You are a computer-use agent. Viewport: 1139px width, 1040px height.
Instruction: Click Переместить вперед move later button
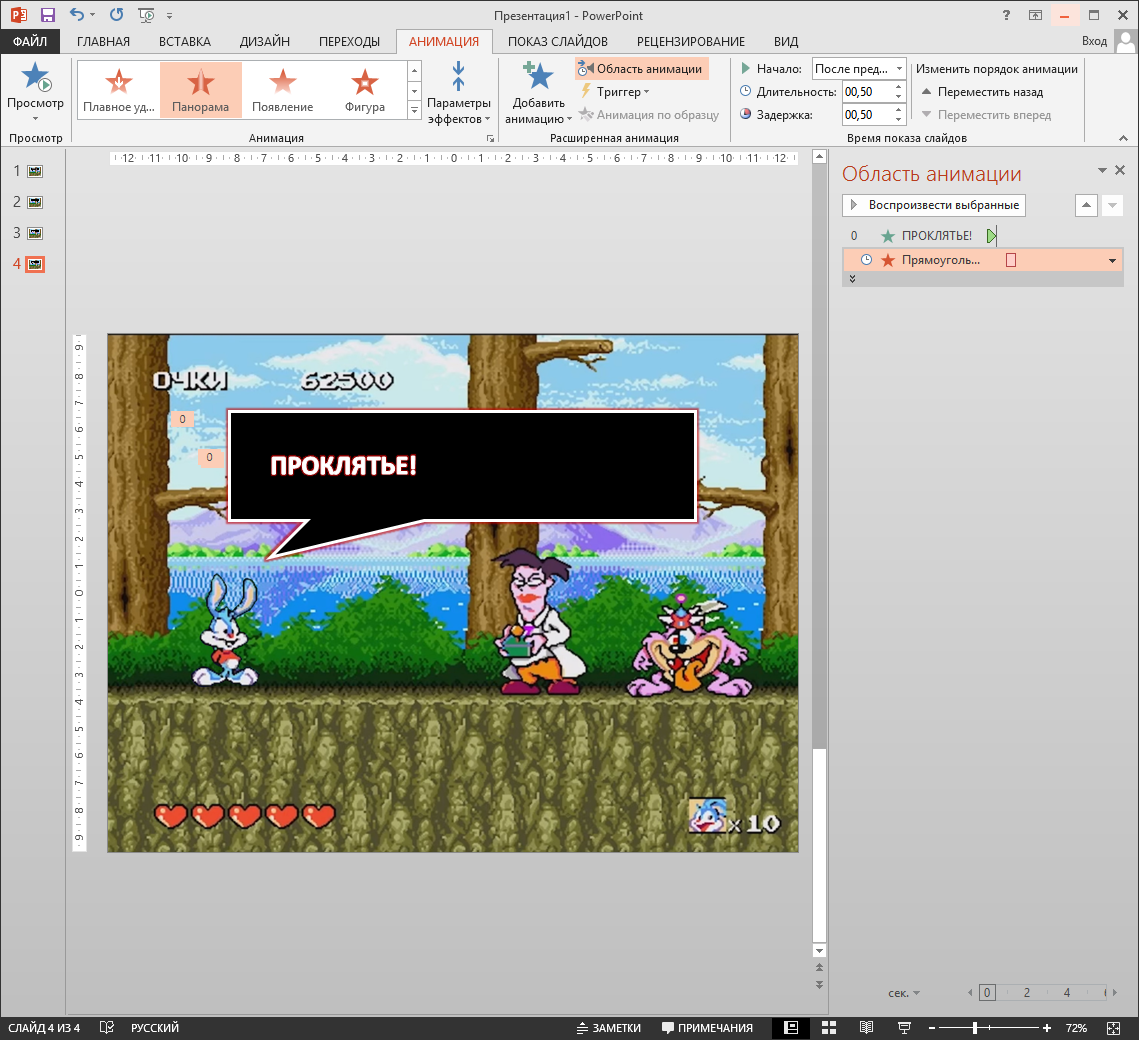(x=986, y=115)
